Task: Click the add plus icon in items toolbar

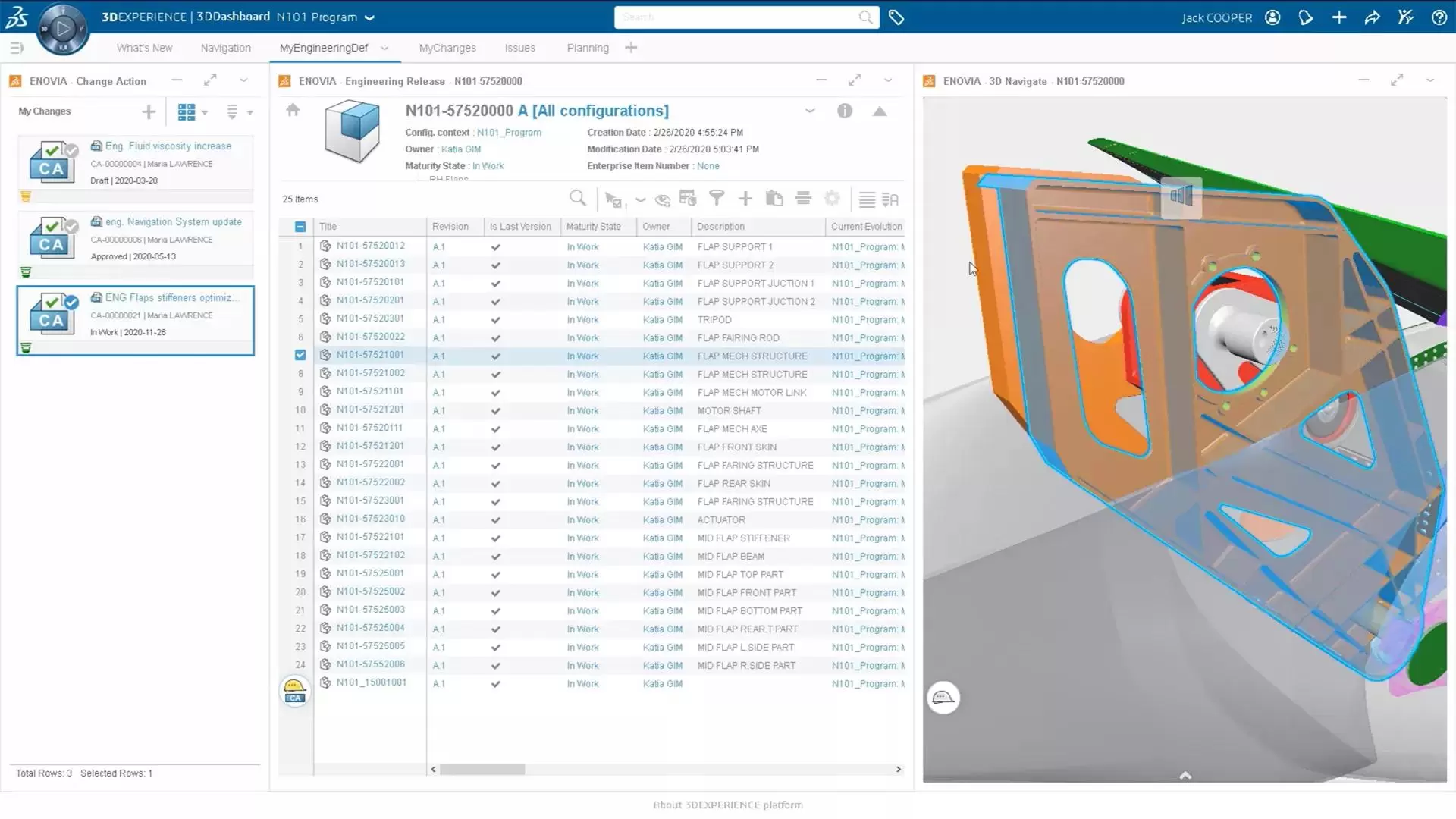Action: (745, 199)
